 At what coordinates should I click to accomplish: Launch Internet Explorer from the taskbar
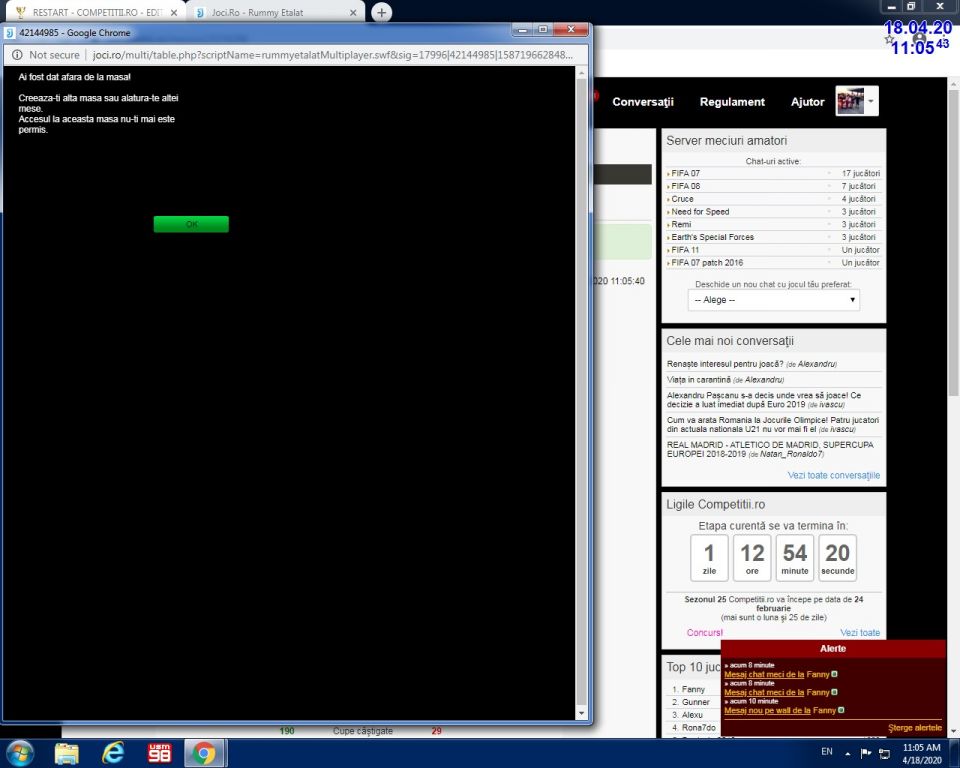[113, 752]
